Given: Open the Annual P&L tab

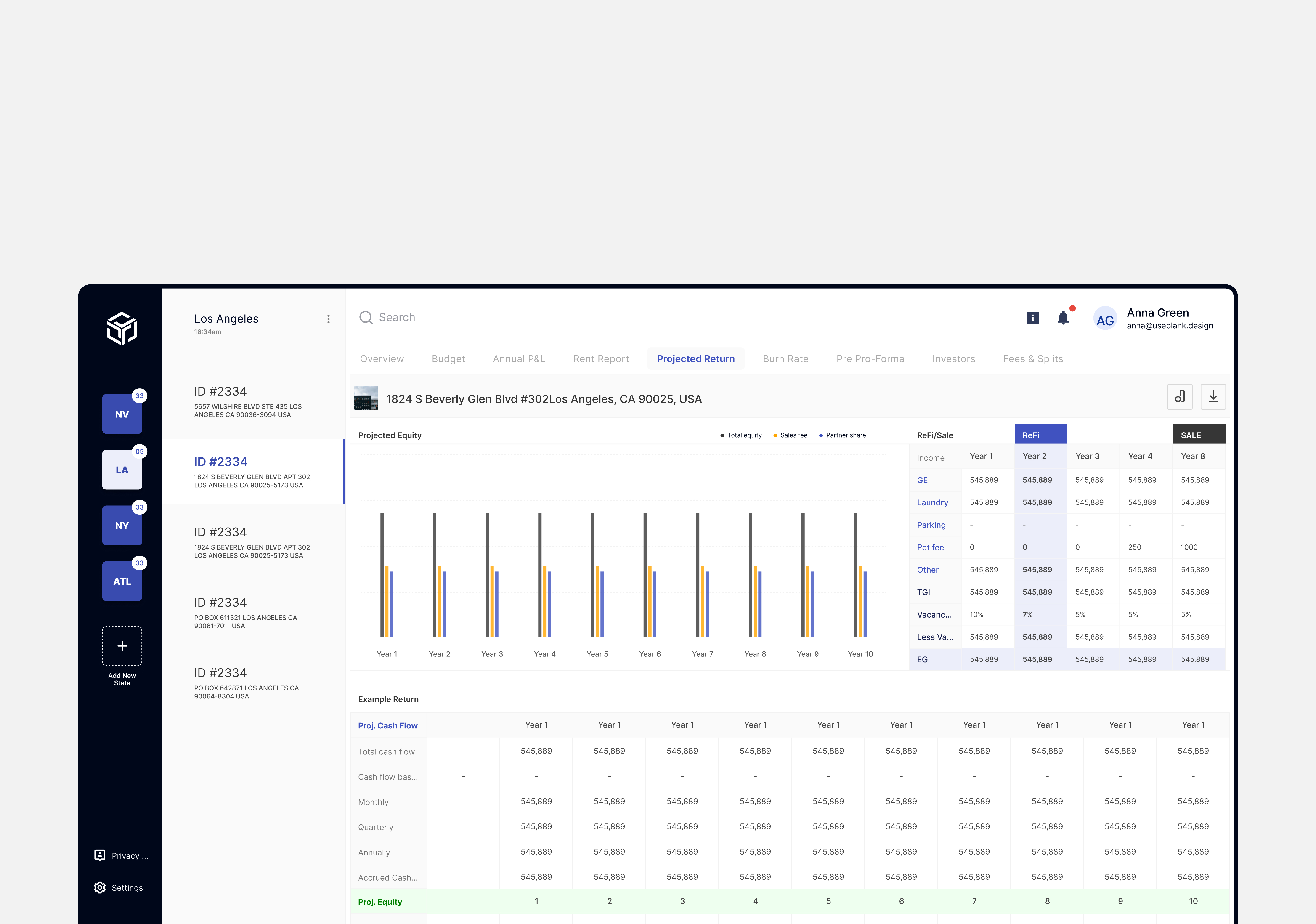Looking at the screenshot, I should click(x=519, y=359).
